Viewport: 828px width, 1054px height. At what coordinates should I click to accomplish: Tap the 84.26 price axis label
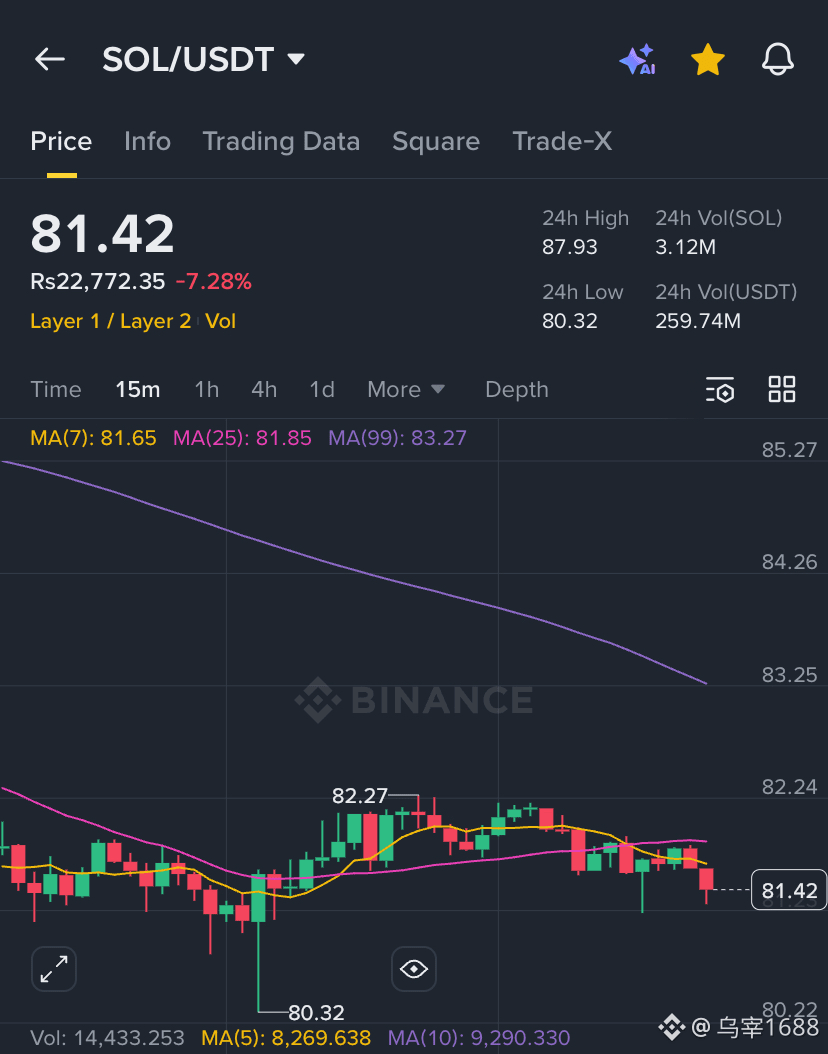790,562
